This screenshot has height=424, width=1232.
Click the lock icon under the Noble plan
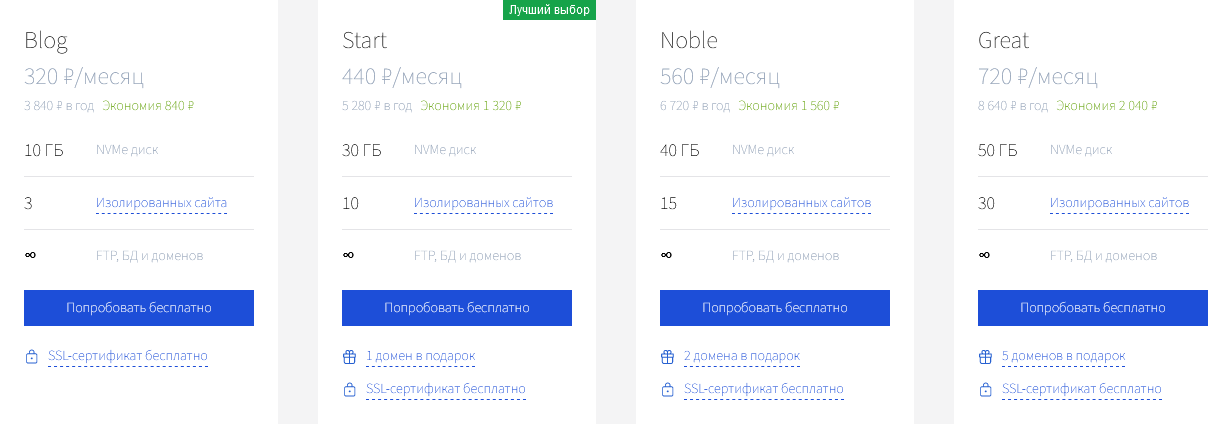click(x=667, y=389)
